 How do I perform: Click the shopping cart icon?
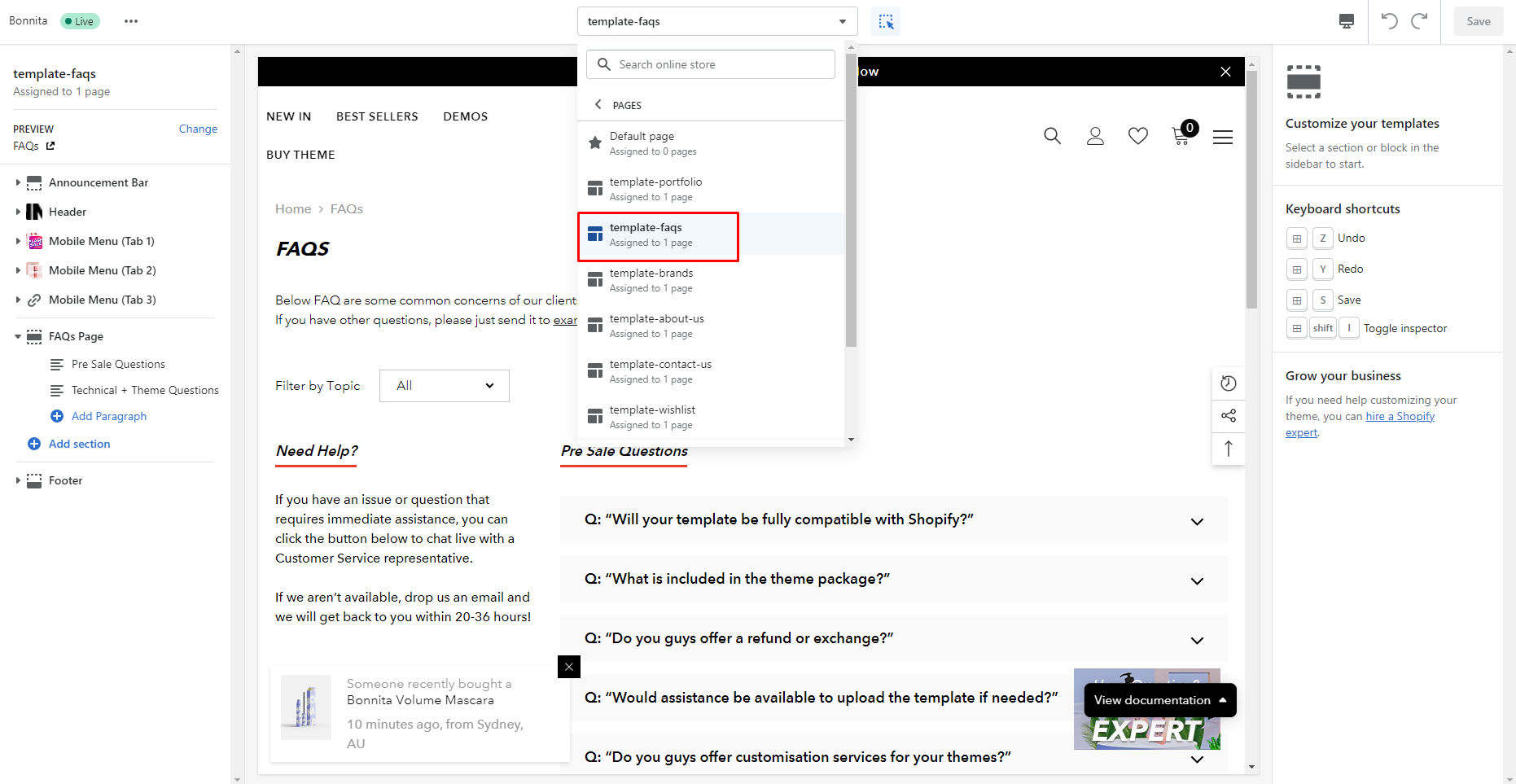click(x=1181, y=136)
